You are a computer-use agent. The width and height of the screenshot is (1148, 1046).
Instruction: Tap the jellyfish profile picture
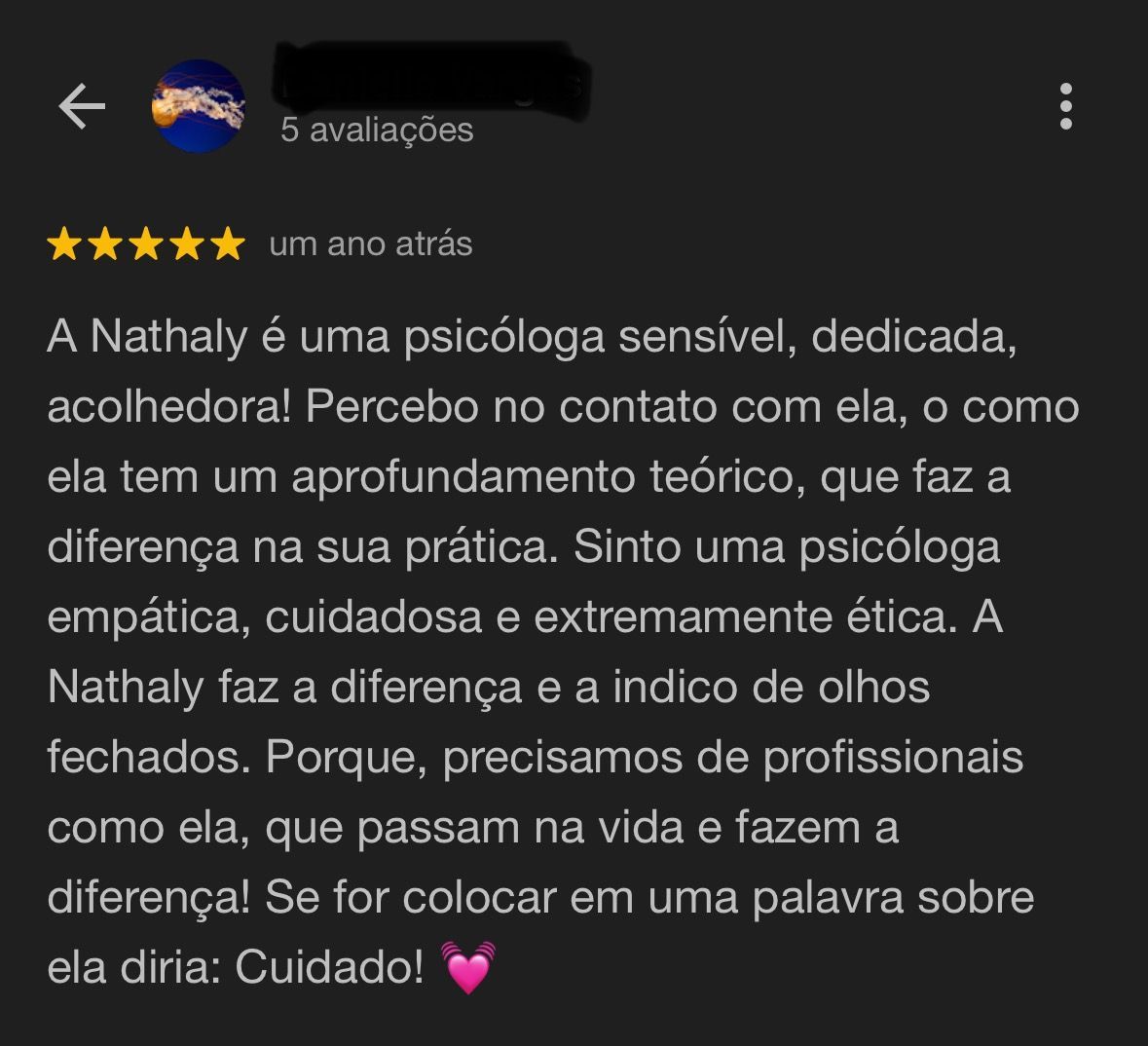(199, 106)
